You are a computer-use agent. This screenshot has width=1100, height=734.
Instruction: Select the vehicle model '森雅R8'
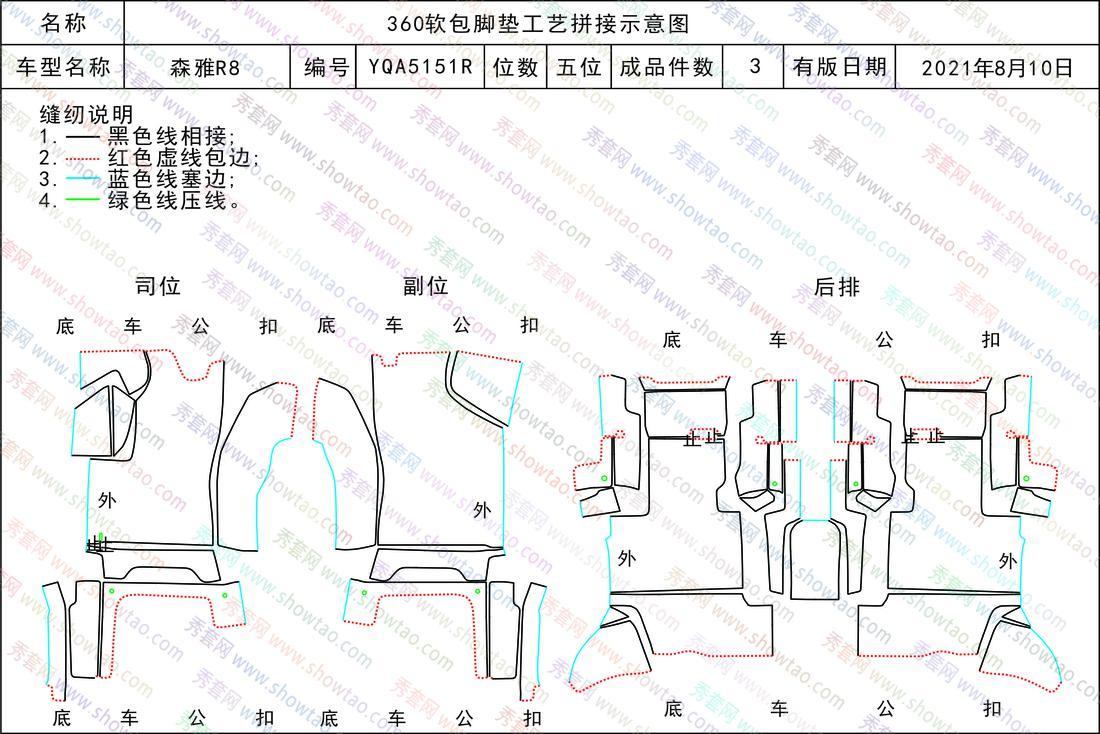[x=205, y=67]
